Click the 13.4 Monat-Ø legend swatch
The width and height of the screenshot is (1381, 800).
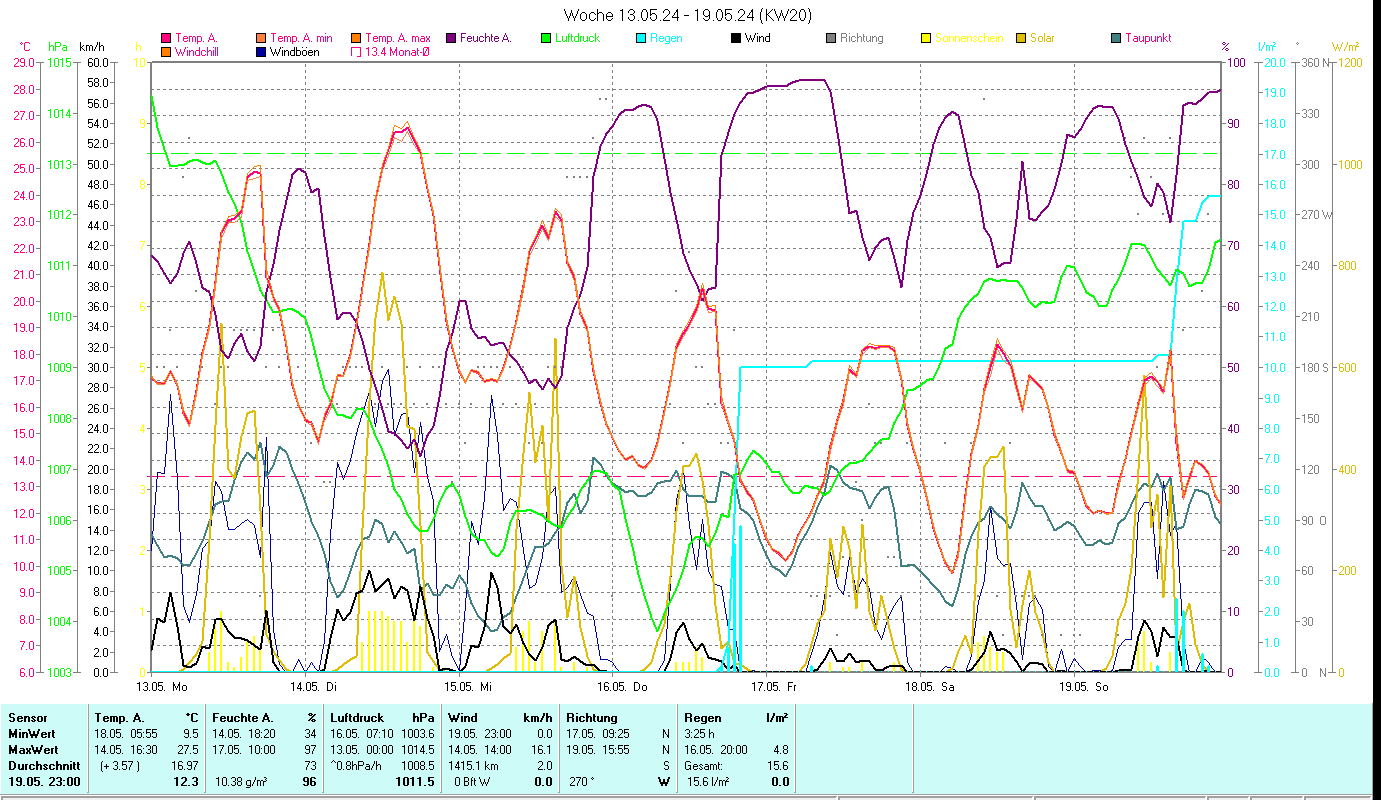tap(357, 51)
